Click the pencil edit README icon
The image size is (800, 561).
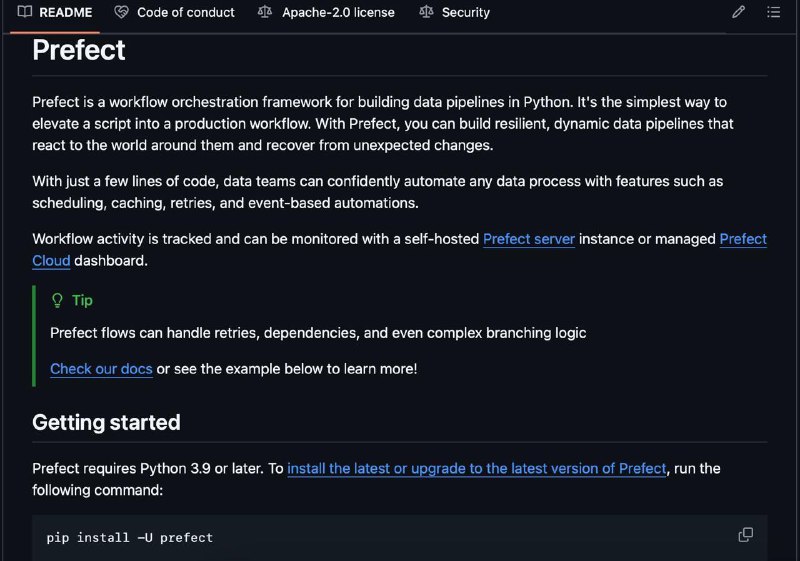pos(738,12)
